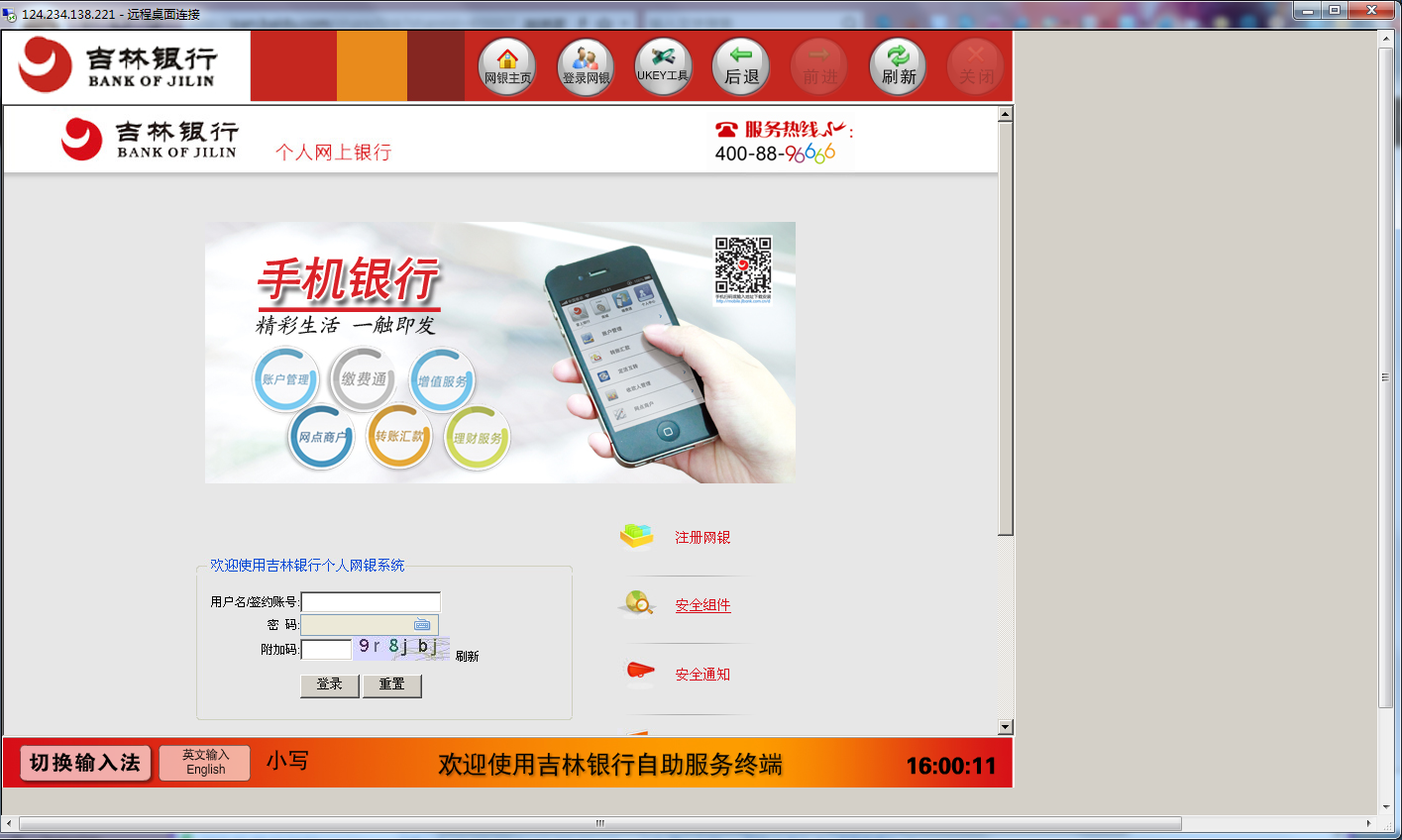Image resolution: width=1402 pixels, height=840 pixels.
Task: Focus the 附加码 captcha input field
Action: point(326,649)
